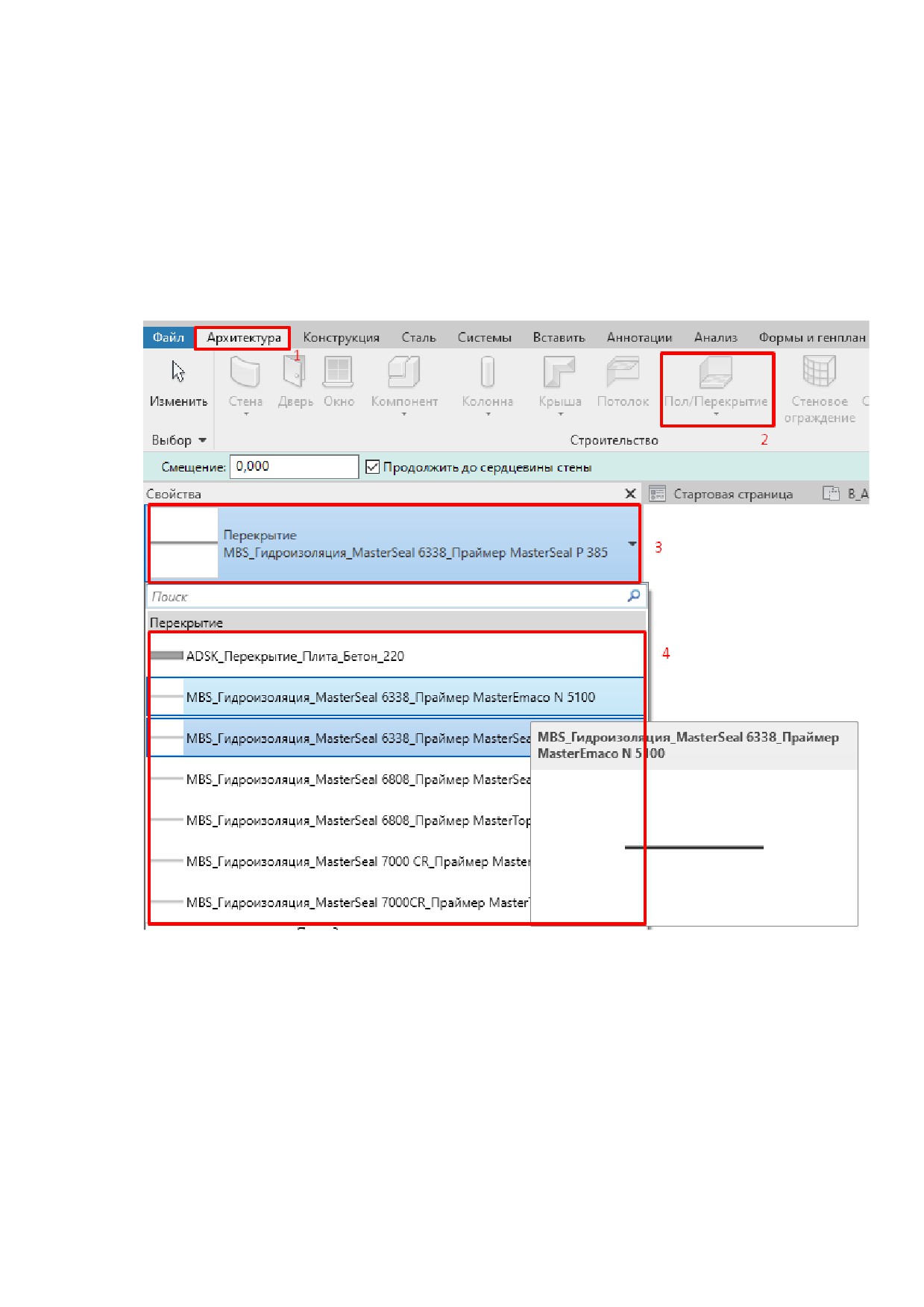Choose MasterSeal 6808 Праймер MasterSeal type
Image resolution: width=924 pixels, height=1307 pixels.
pyautogui.click(x=339, y=780)
